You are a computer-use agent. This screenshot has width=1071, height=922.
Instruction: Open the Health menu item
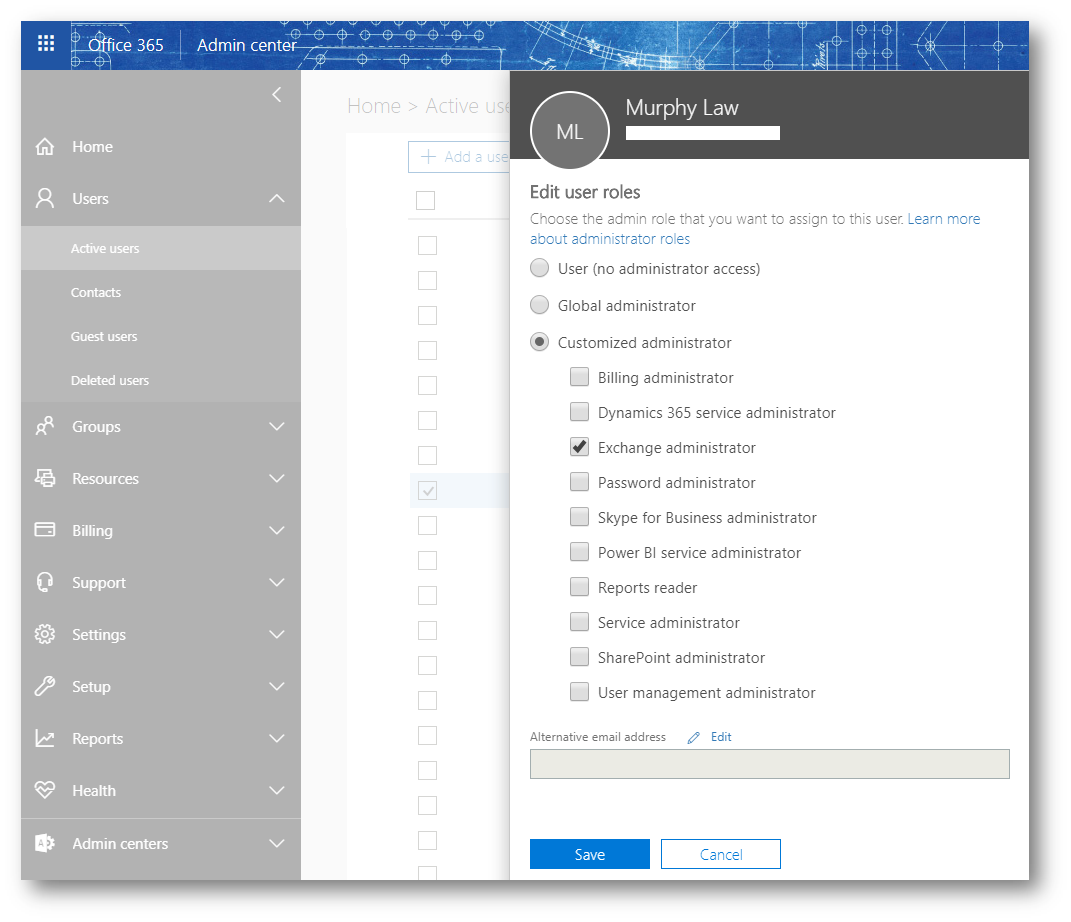(161, 790)
